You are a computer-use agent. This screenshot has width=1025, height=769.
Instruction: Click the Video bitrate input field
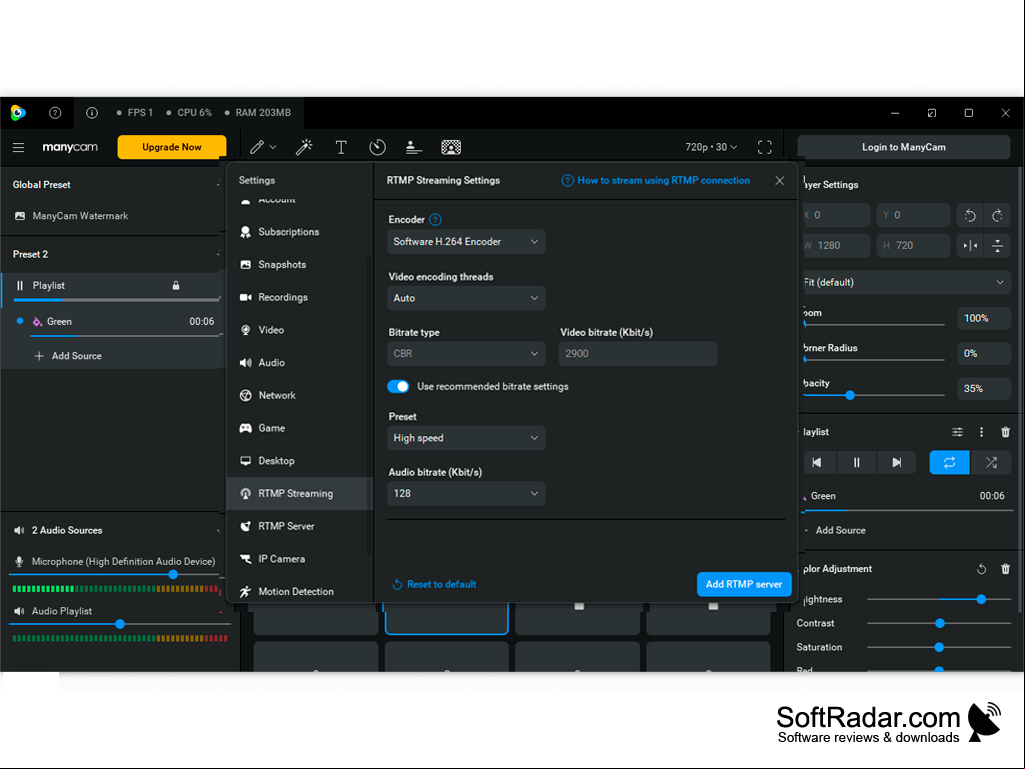pos(637,354)
